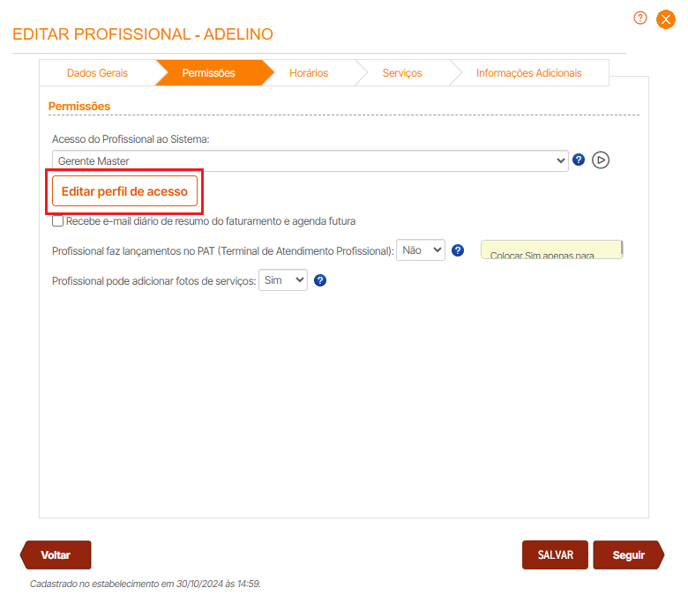This screenshot has width=688, height=595.
Task: Open the Serviços tab
Action: (402, 73)
